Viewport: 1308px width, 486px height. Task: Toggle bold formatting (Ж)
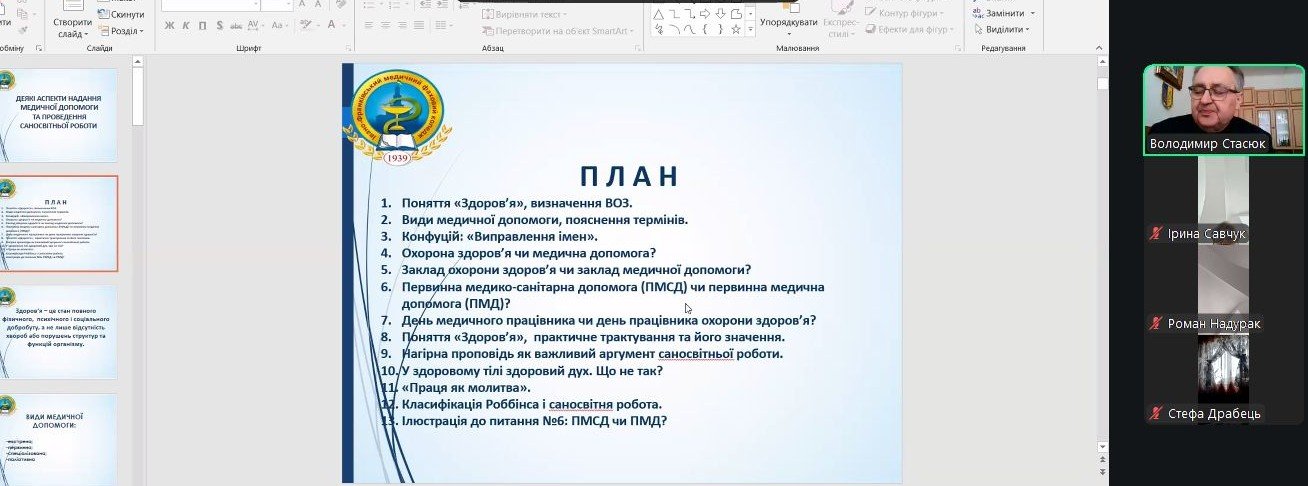pyautogui.click(x=170, y=27)
